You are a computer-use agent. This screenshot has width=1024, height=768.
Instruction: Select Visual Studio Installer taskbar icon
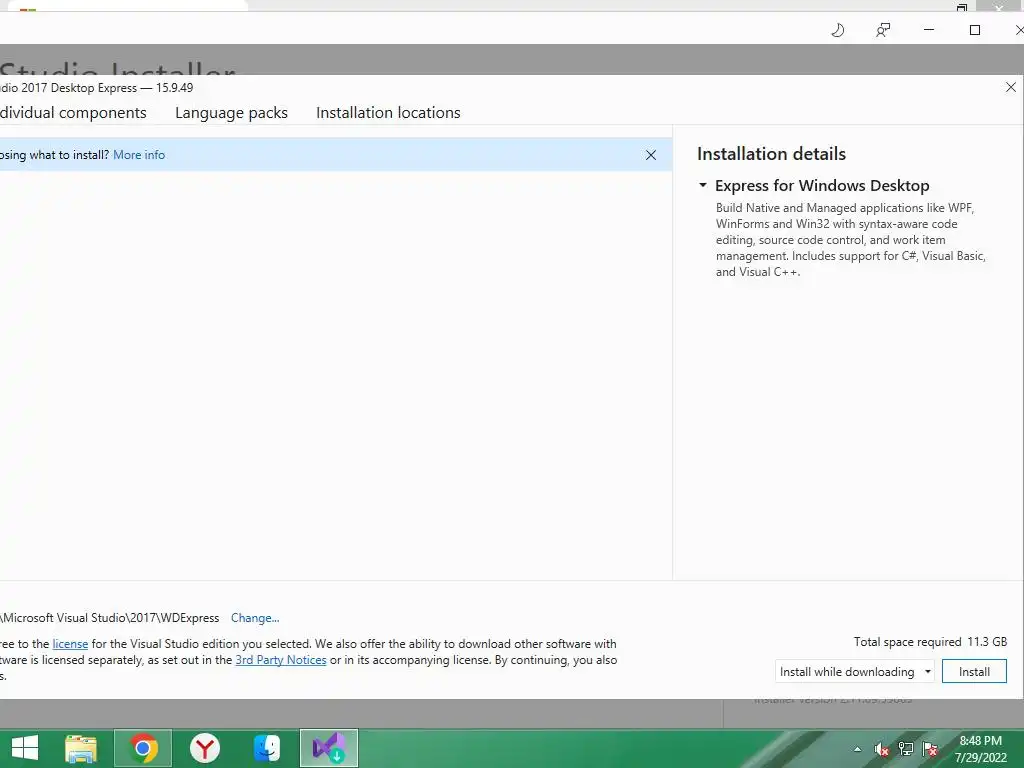(329, 748)
